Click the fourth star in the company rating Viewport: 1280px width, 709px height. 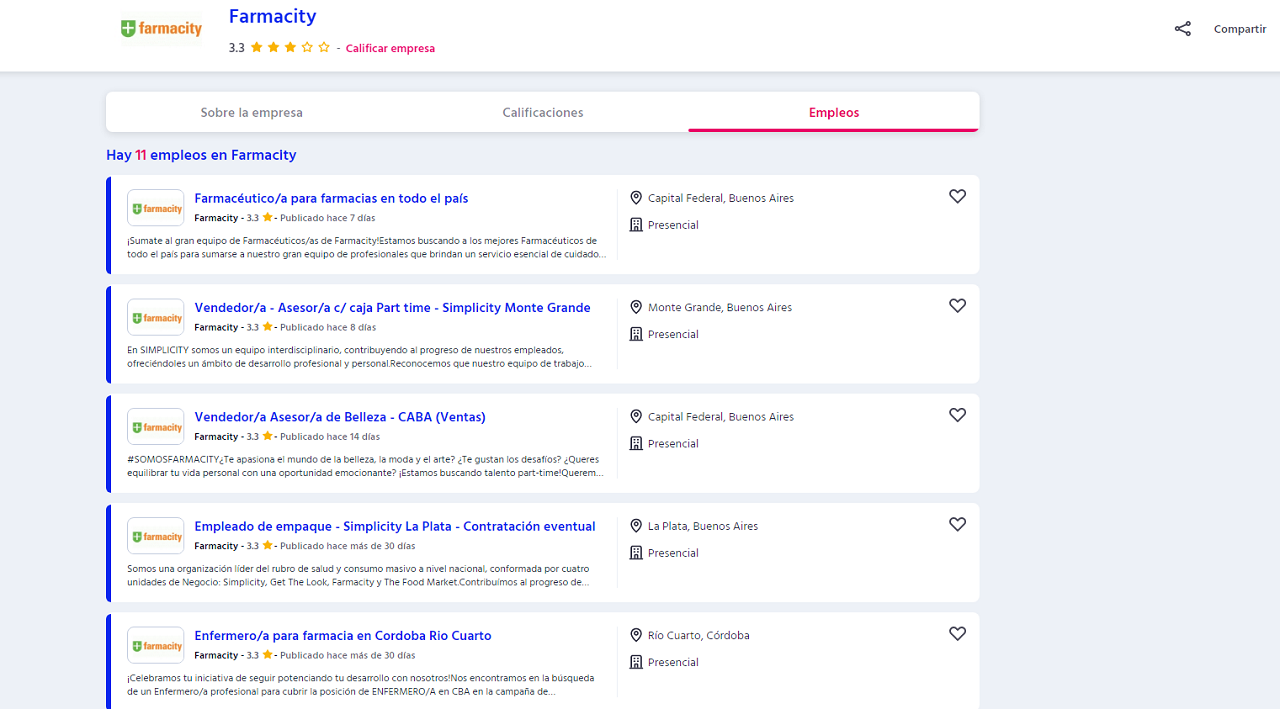click(307, 47)
